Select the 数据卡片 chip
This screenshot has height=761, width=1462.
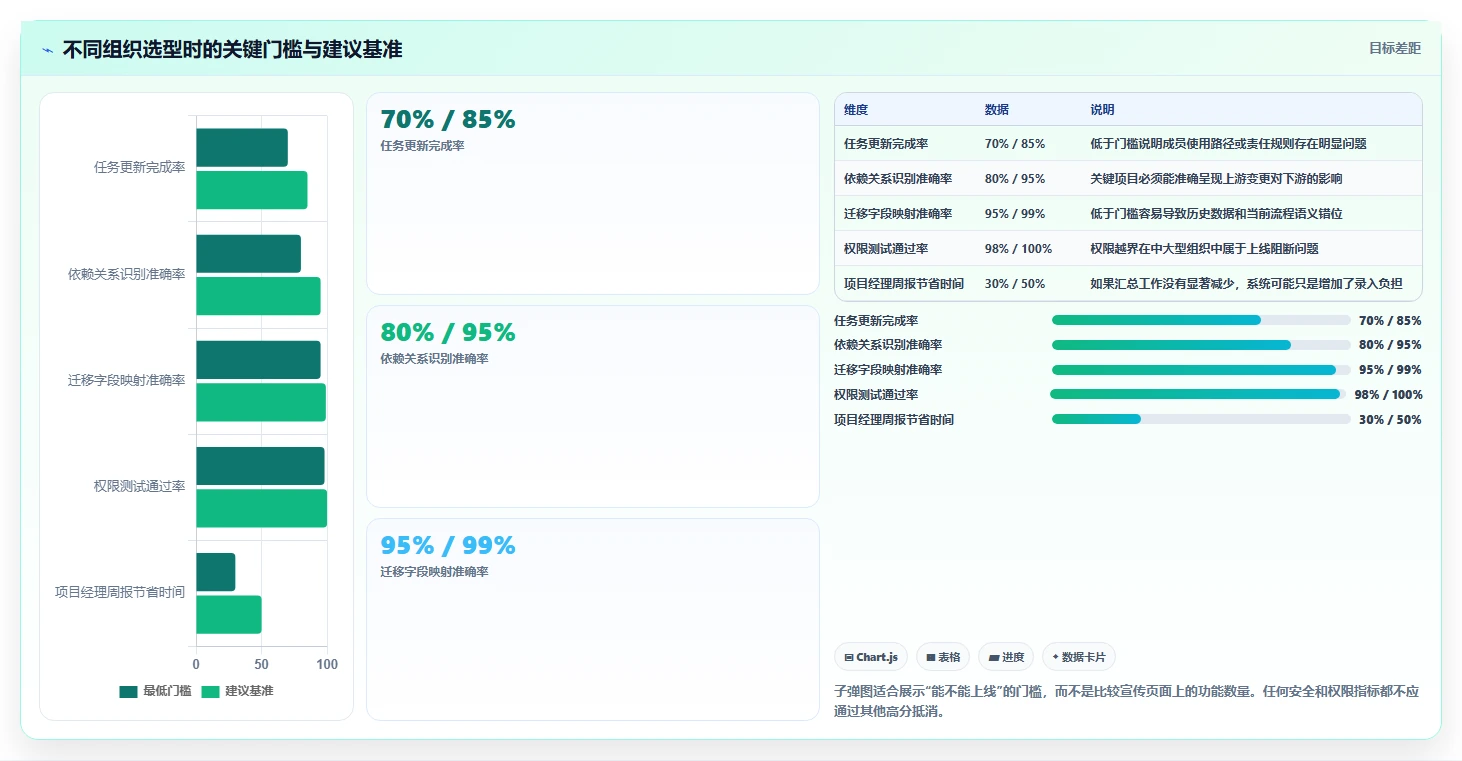[x=1079, y=657]
